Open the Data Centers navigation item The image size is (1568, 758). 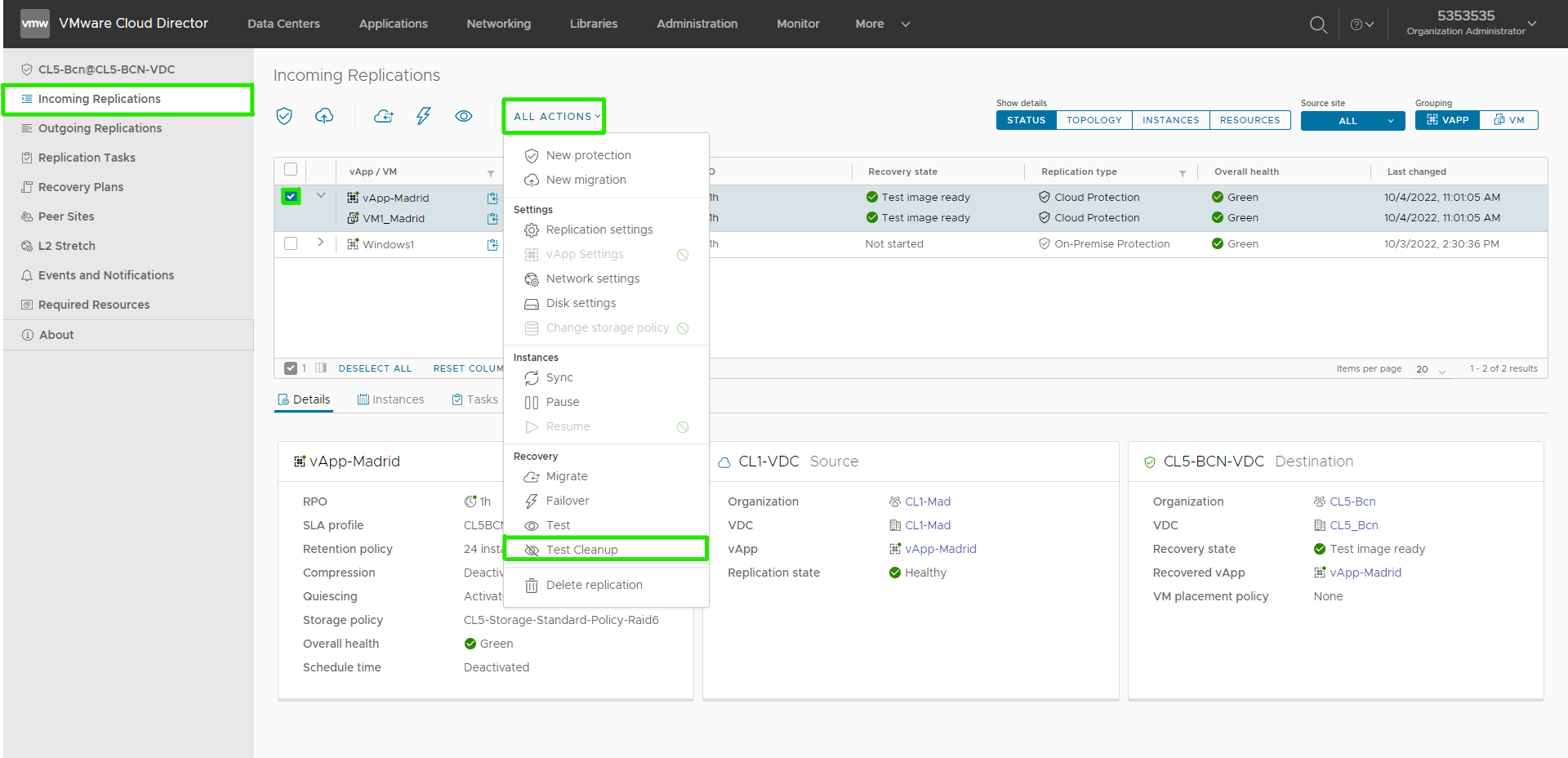(283, 24)
